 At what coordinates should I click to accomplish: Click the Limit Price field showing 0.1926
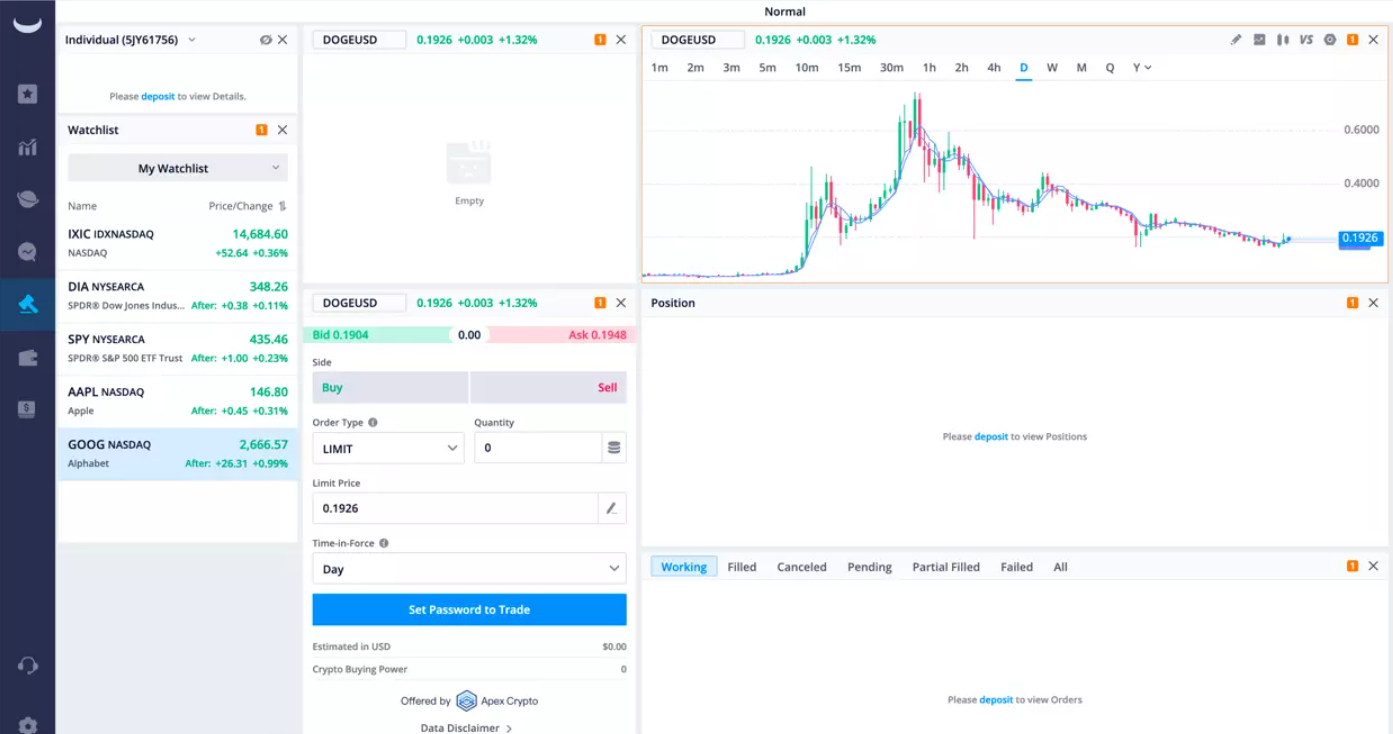point(455,508)
